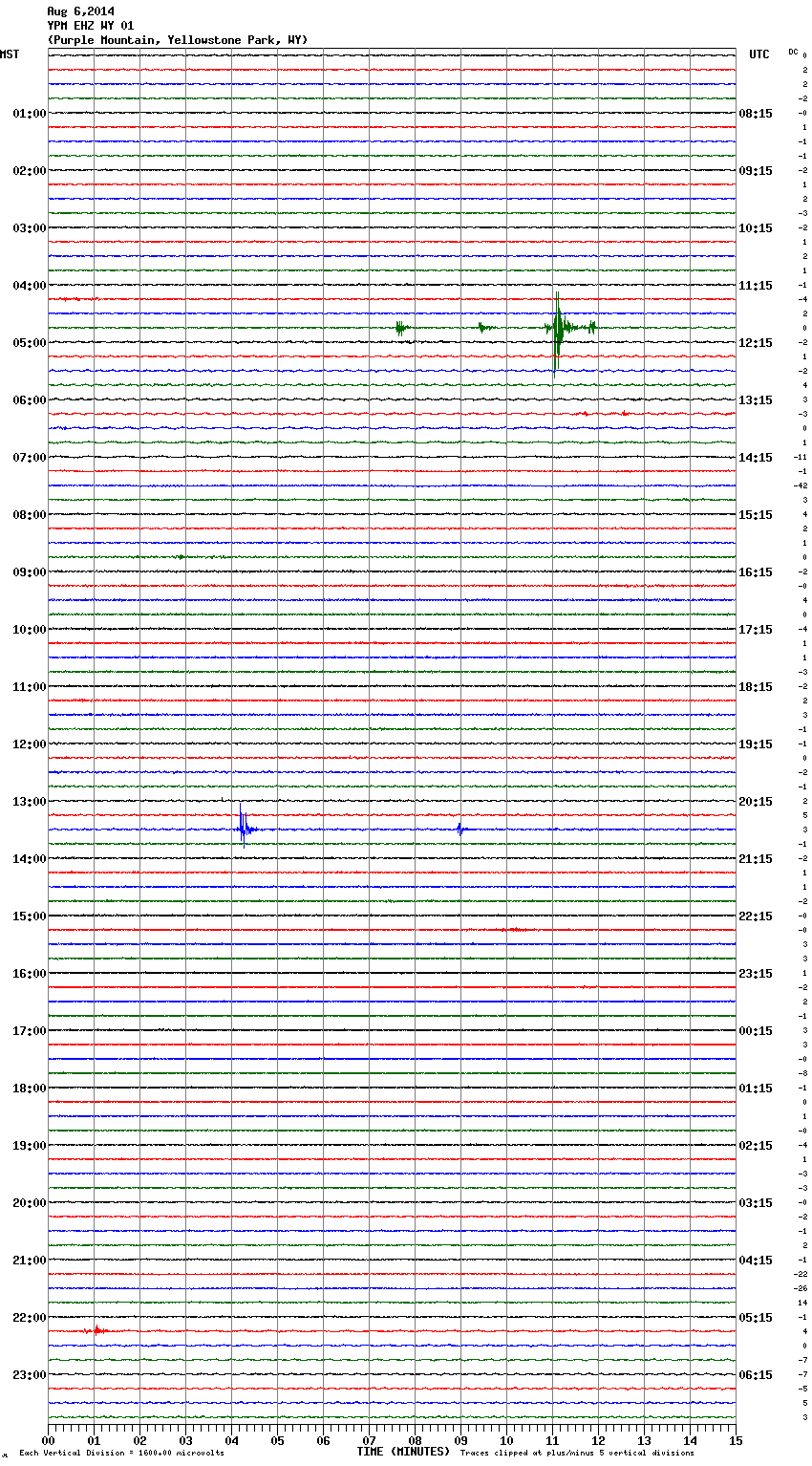The width and height of the screenshot is (812, 1466).
Task: Click the "Each Vertical Division = 1600.00 microvolts" note
Action: [x=121, y=1454]
